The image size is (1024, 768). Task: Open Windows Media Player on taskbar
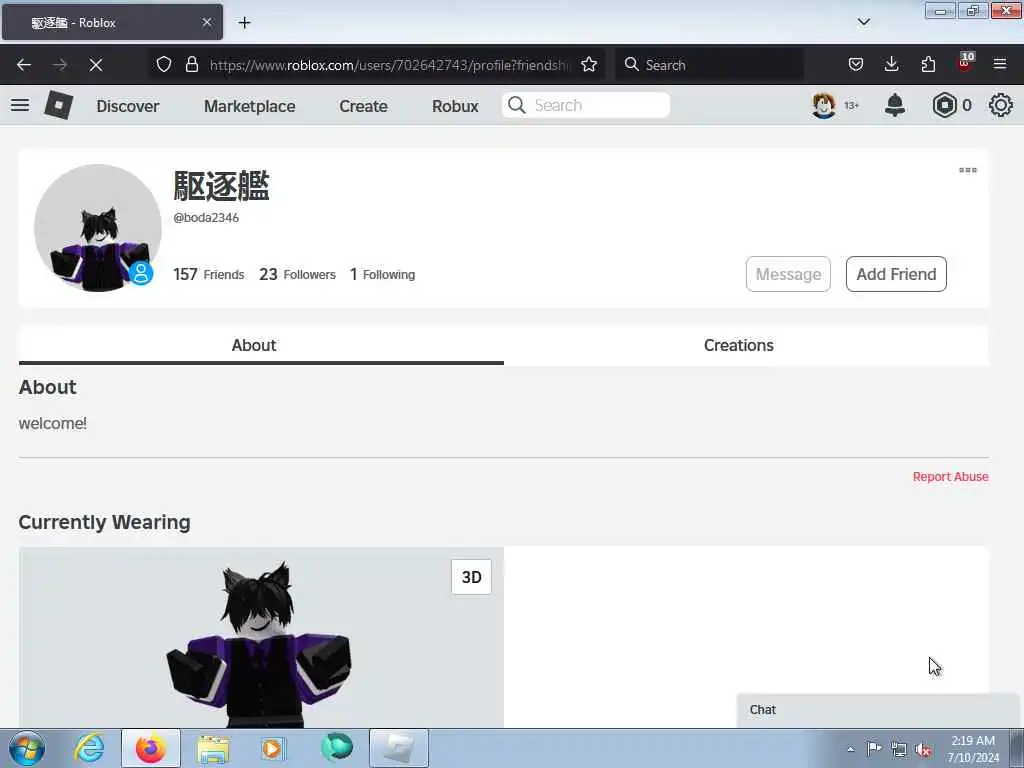(x=273, y=749)
